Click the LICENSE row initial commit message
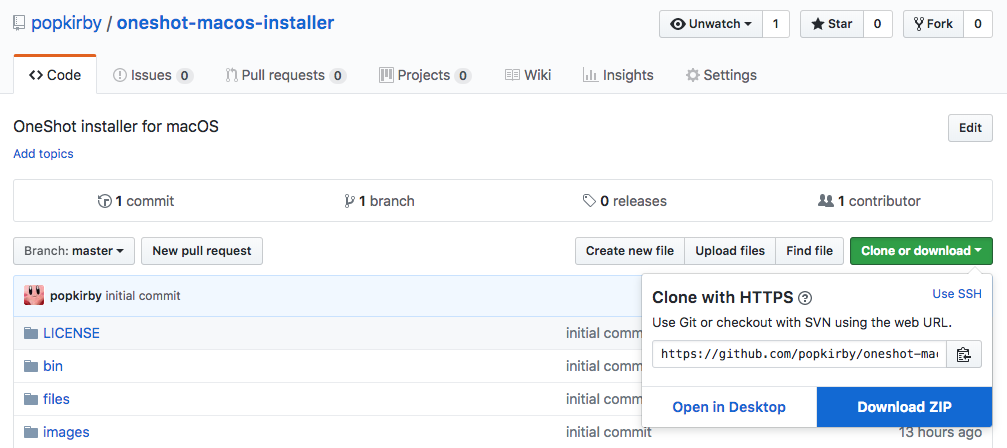1007x448 pixels. click(604, 333)
